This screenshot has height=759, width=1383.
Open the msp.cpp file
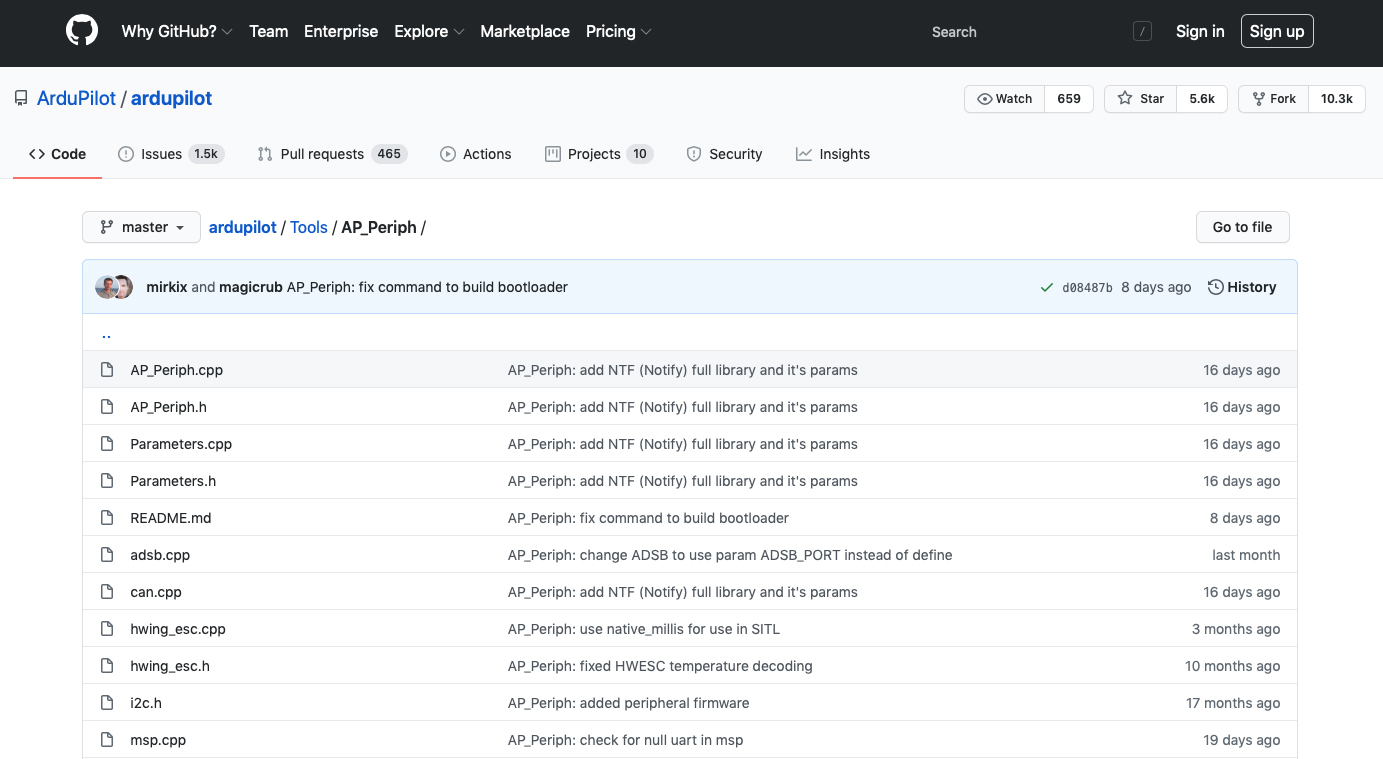point(158,740)
